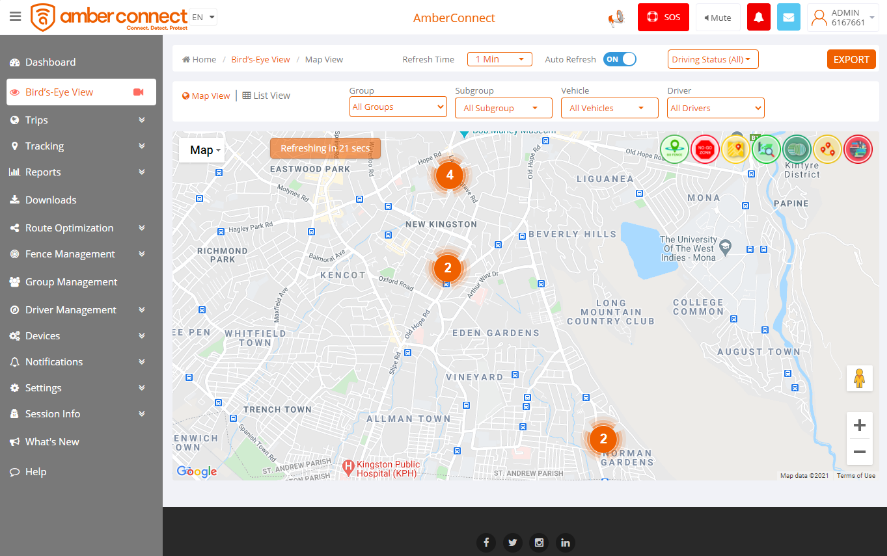Viewport: 887px width, 556px height.
Task: Click the Street View pegman icon
Action: [859, 378]
